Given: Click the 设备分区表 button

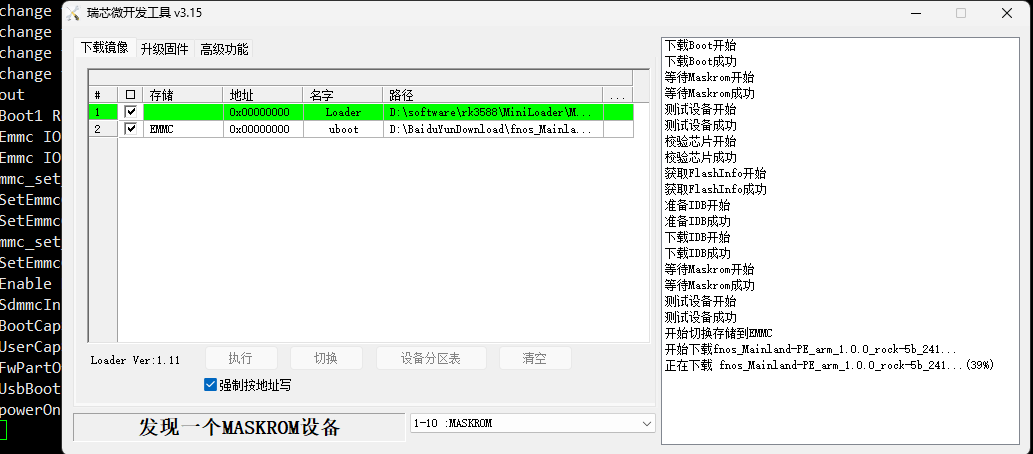Looking at the screenshot, I should coord(431,358).
